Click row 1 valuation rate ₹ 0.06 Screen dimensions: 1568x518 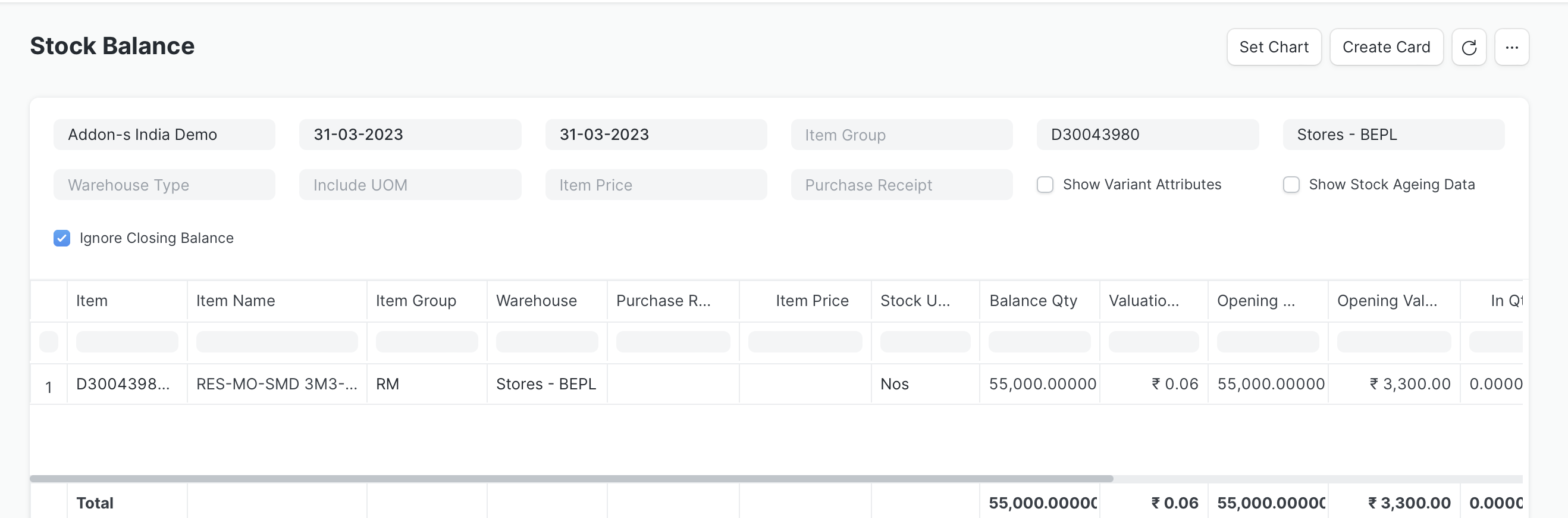1153,384
